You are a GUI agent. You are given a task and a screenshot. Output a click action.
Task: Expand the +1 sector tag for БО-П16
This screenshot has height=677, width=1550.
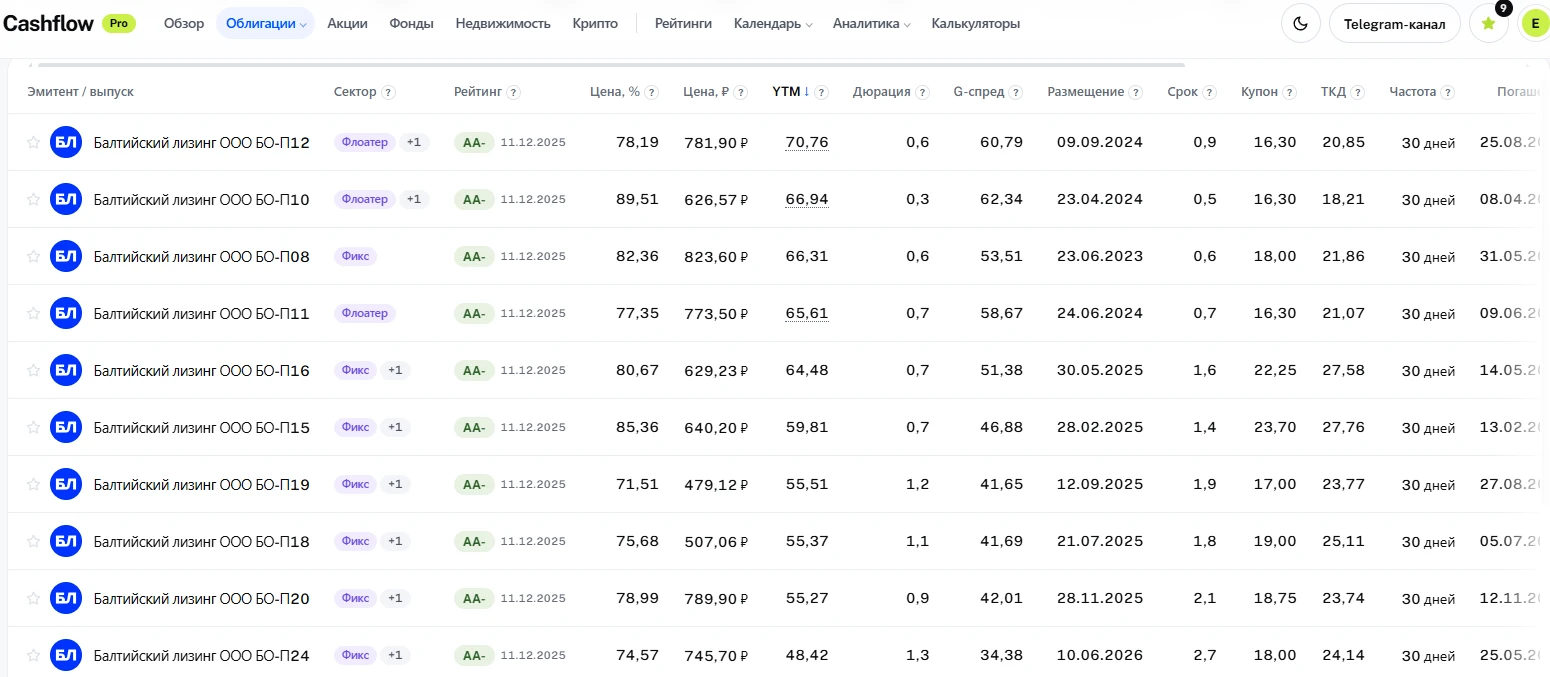pyautogui.click(x=395, y=370)
